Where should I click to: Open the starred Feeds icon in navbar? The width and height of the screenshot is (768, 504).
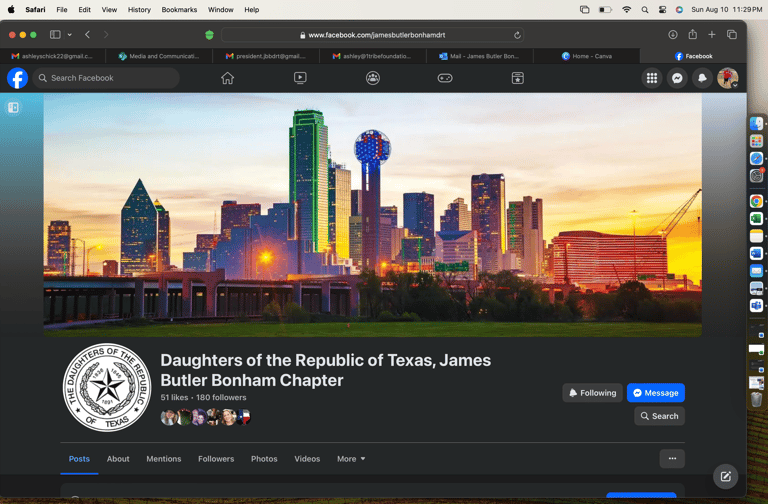[518, 78]
